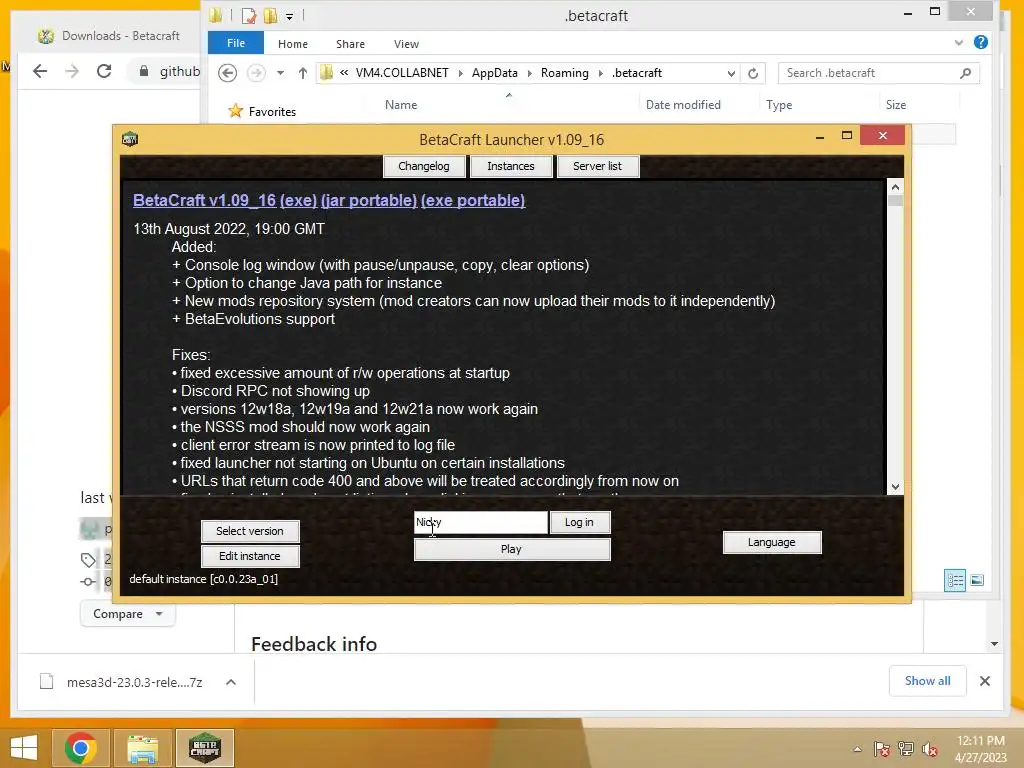Open File Explorer from the taskbar
The image size is (1024, 768).
point(142,748)
